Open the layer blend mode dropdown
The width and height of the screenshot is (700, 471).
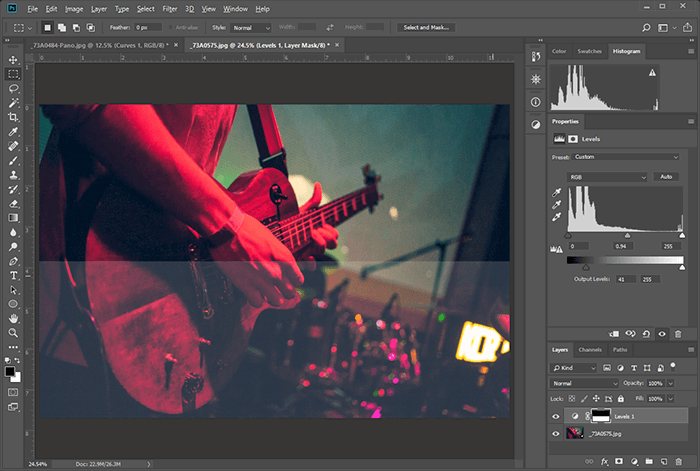pos(584,383)
